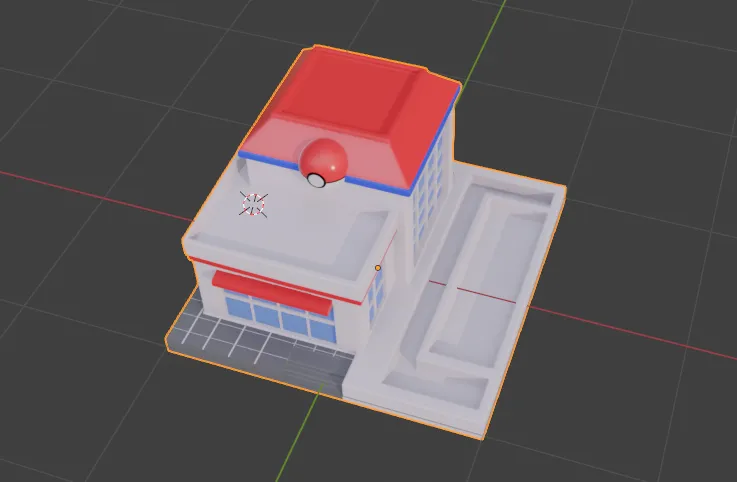Click the blue front window panes
This screenshot has width=737, height=482.
coord(281,317)
